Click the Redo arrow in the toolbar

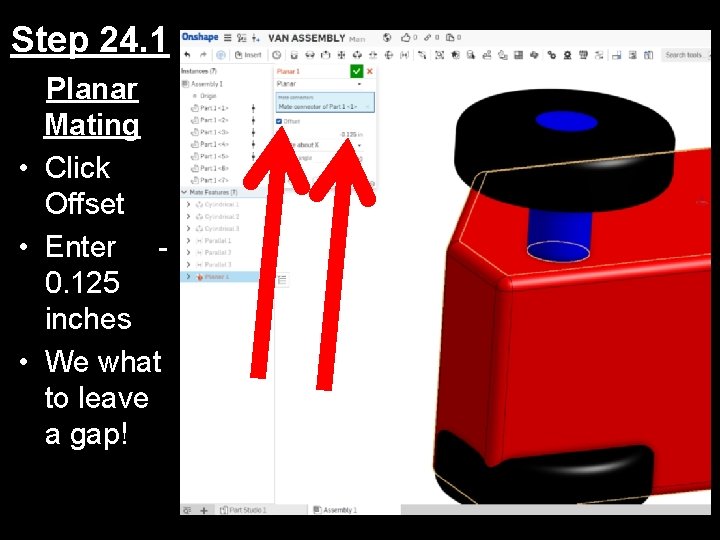tap(203, 55)
